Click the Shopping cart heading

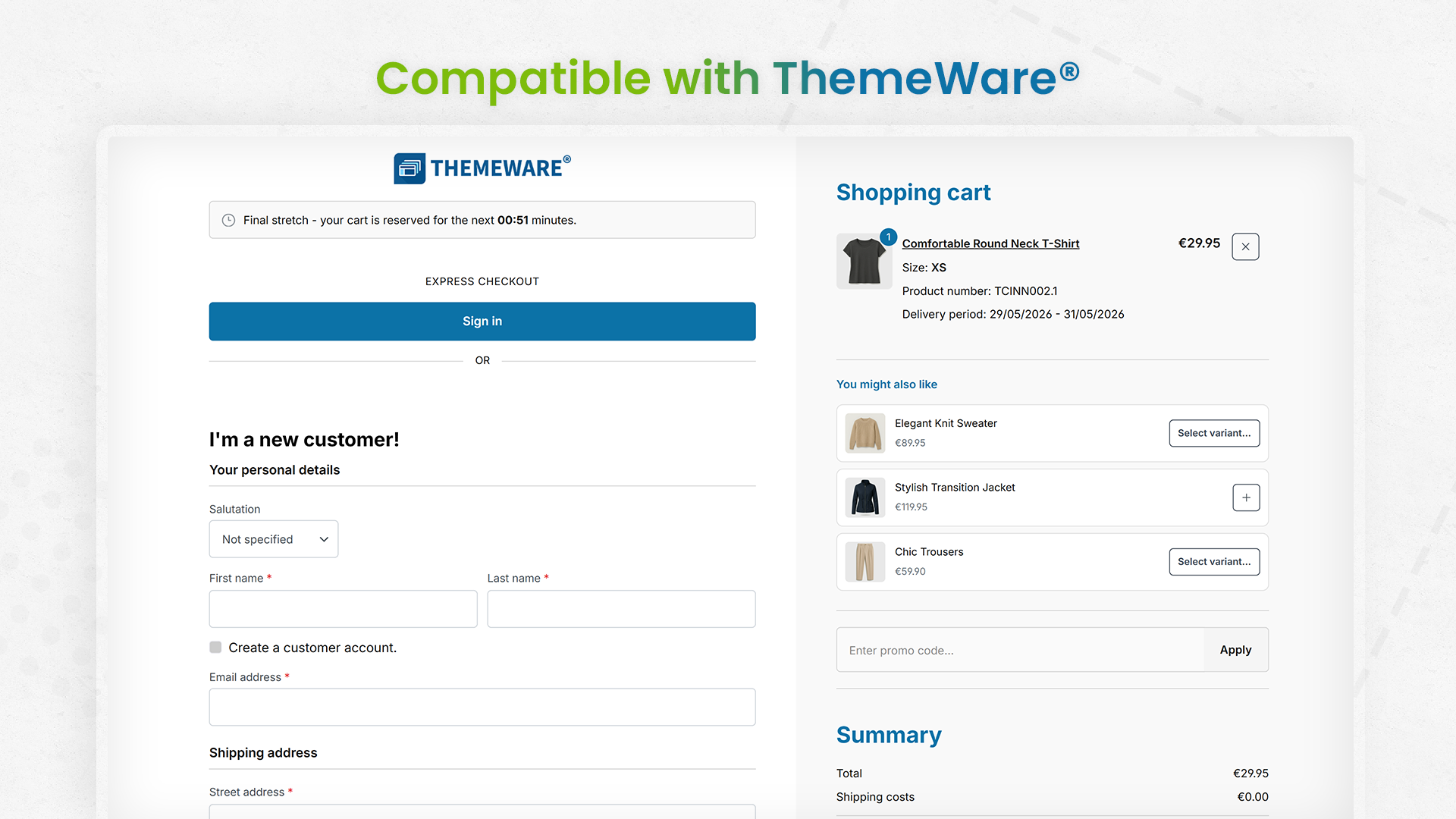point(913,193)
